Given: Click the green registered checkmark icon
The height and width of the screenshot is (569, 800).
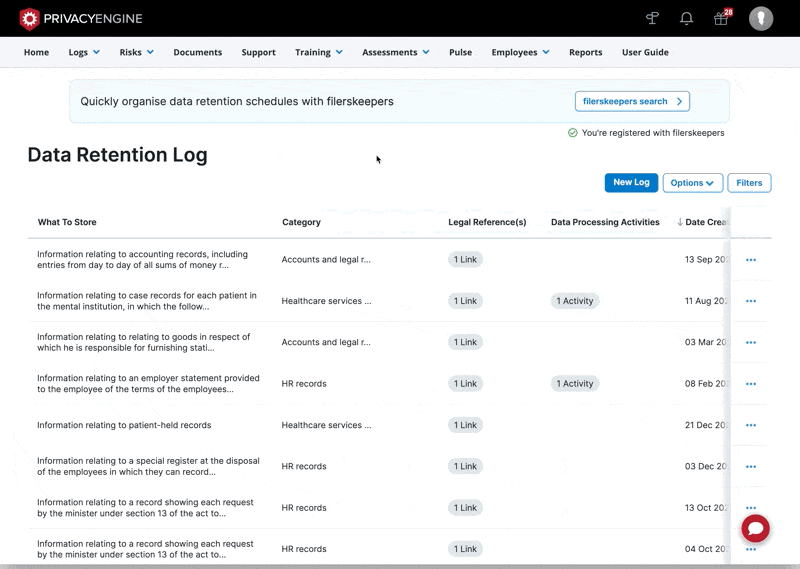Looking at the screenshot, I should pyautogui.click(x=572, y=133).
